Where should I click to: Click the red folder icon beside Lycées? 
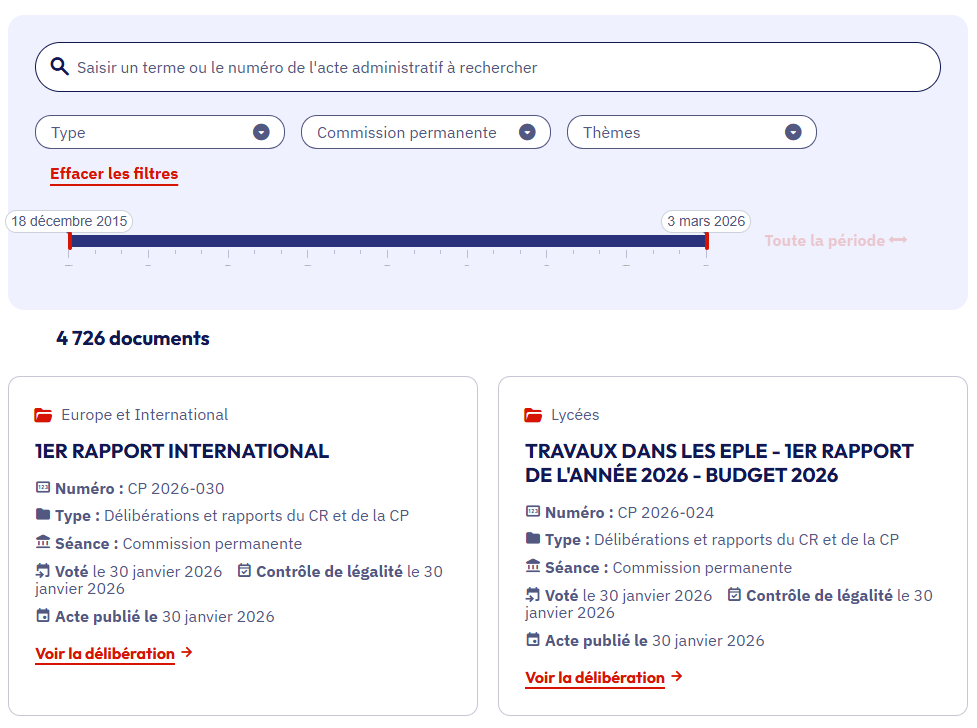click(x=533, y=415)
